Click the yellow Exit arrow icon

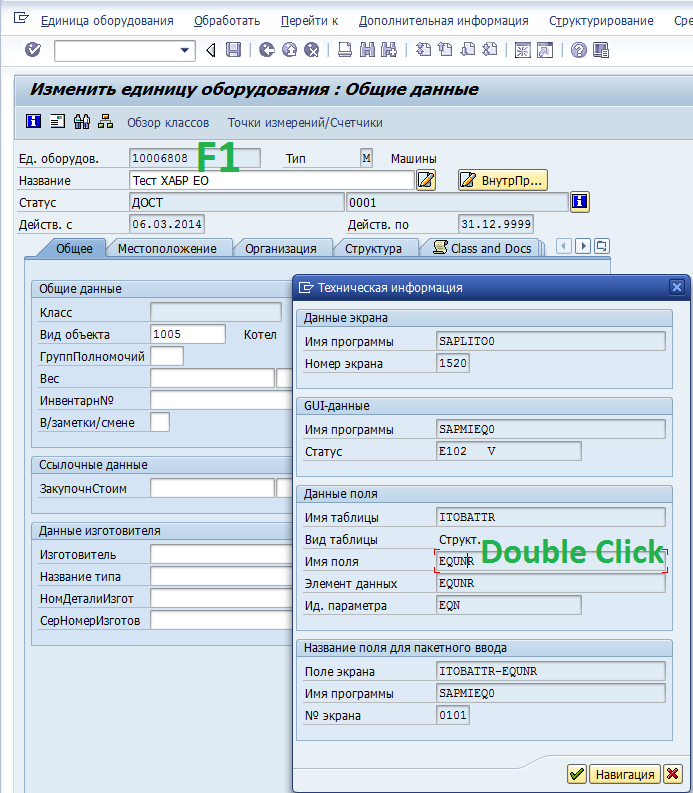(x=289, y=50)
